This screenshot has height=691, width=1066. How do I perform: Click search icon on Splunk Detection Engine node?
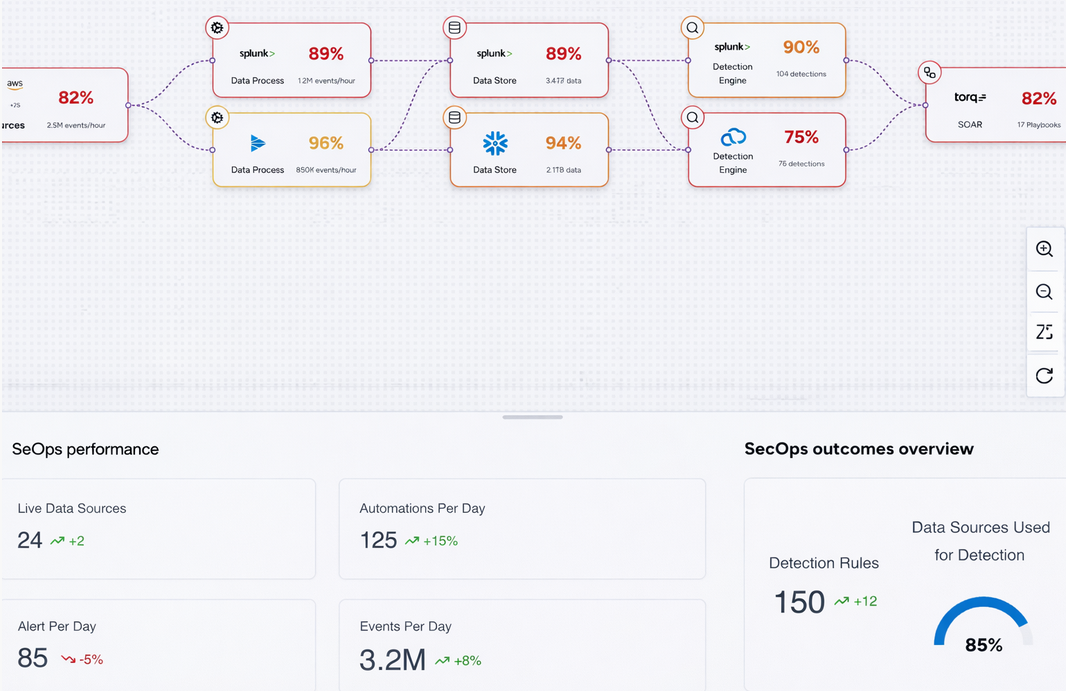point(692,28)
